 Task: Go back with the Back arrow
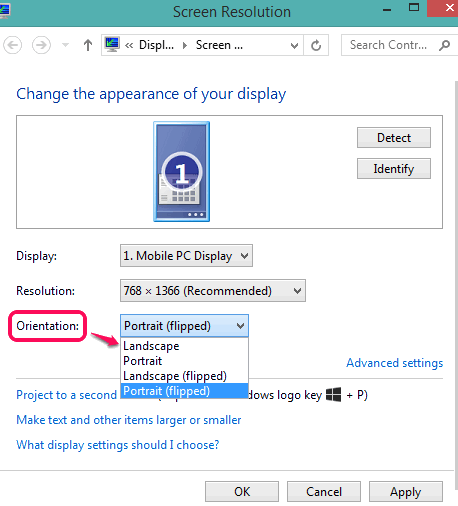[x=13, y=45]
